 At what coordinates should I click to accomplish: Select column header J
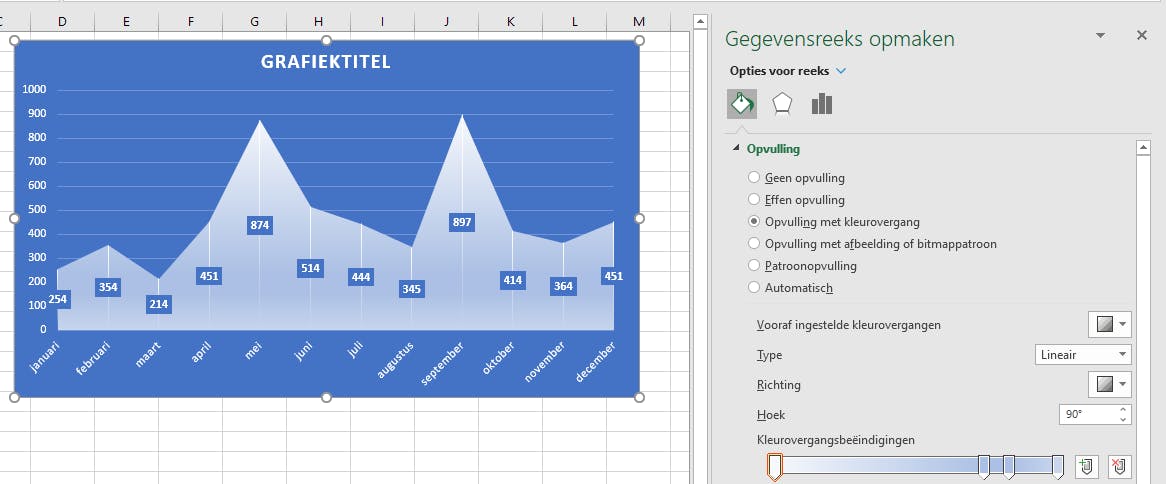(x=446, y=22)
